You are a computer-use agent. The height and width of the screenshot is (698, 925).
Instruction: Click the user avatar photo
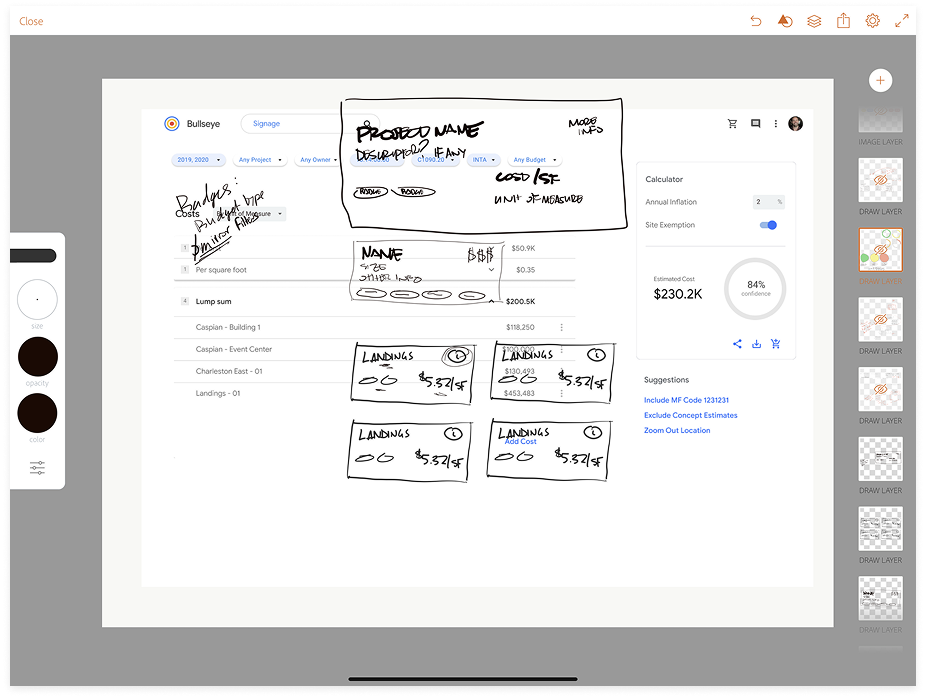pyautogui.click(x=795, y=123)
